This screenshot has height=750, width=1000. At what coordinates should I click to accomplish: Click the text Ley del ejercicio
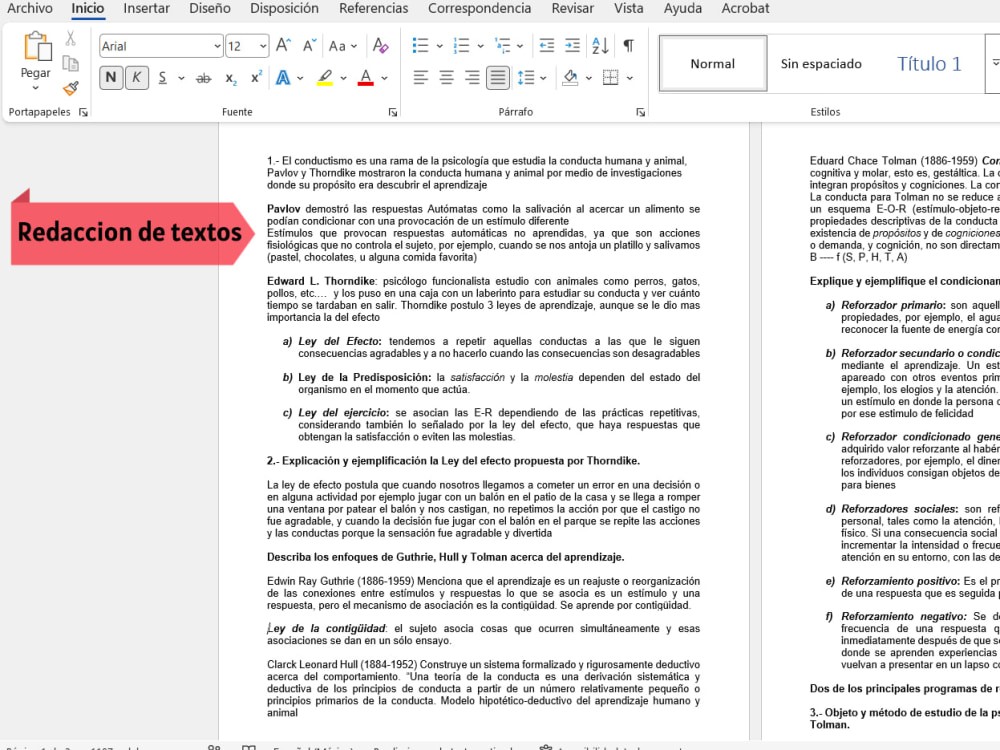342,413
